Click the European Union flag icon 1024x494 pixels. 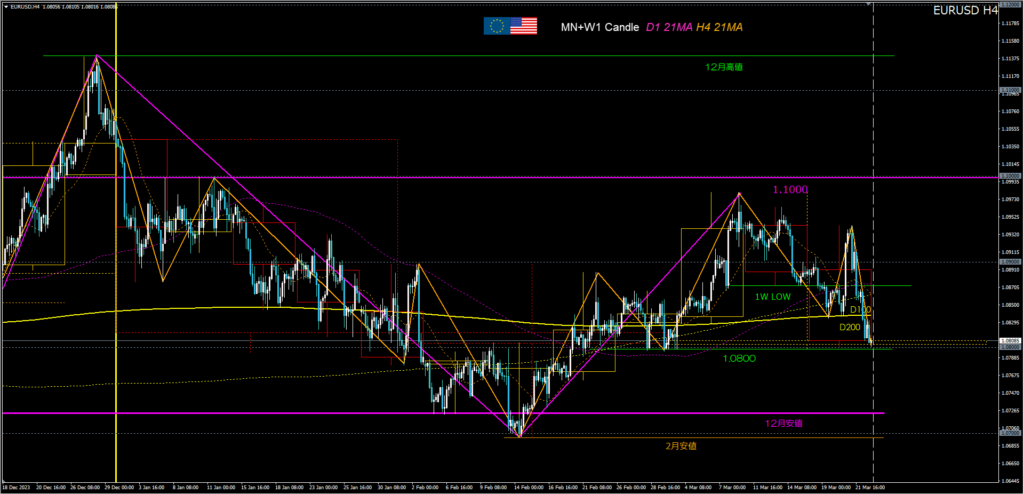point(496,26)
